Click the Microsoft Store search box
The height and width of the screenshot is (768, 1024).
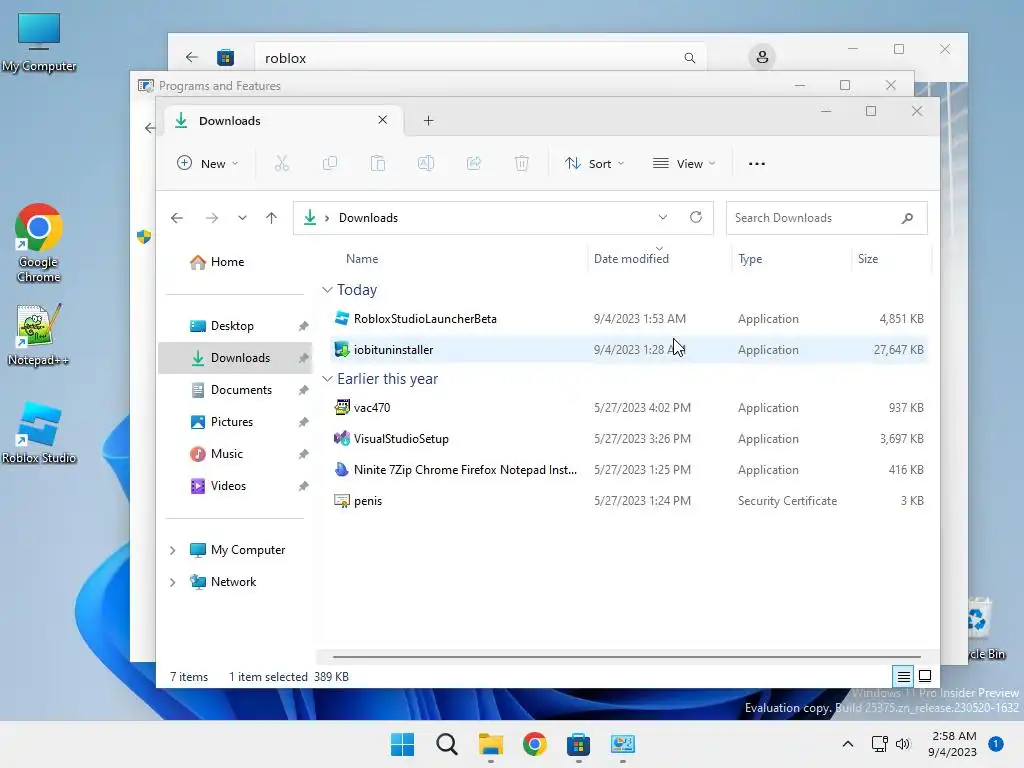point(480,58)
